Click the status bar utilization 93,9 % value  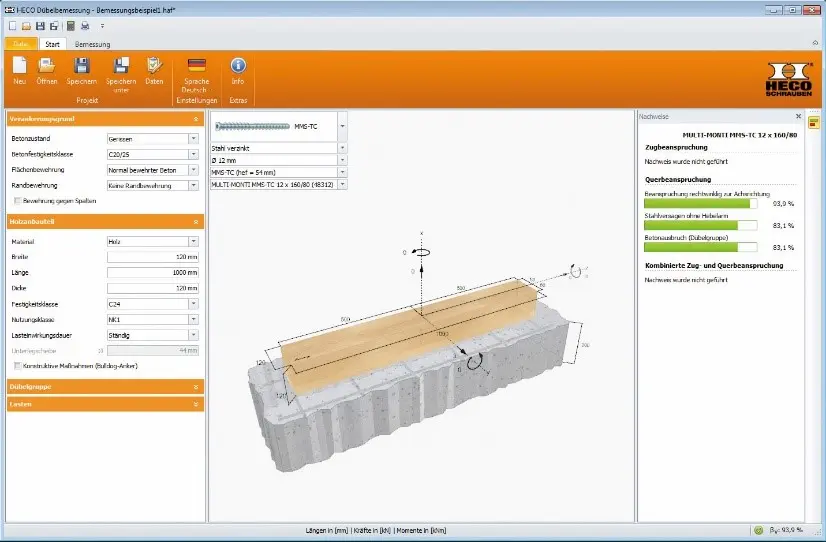pos(786,530)
